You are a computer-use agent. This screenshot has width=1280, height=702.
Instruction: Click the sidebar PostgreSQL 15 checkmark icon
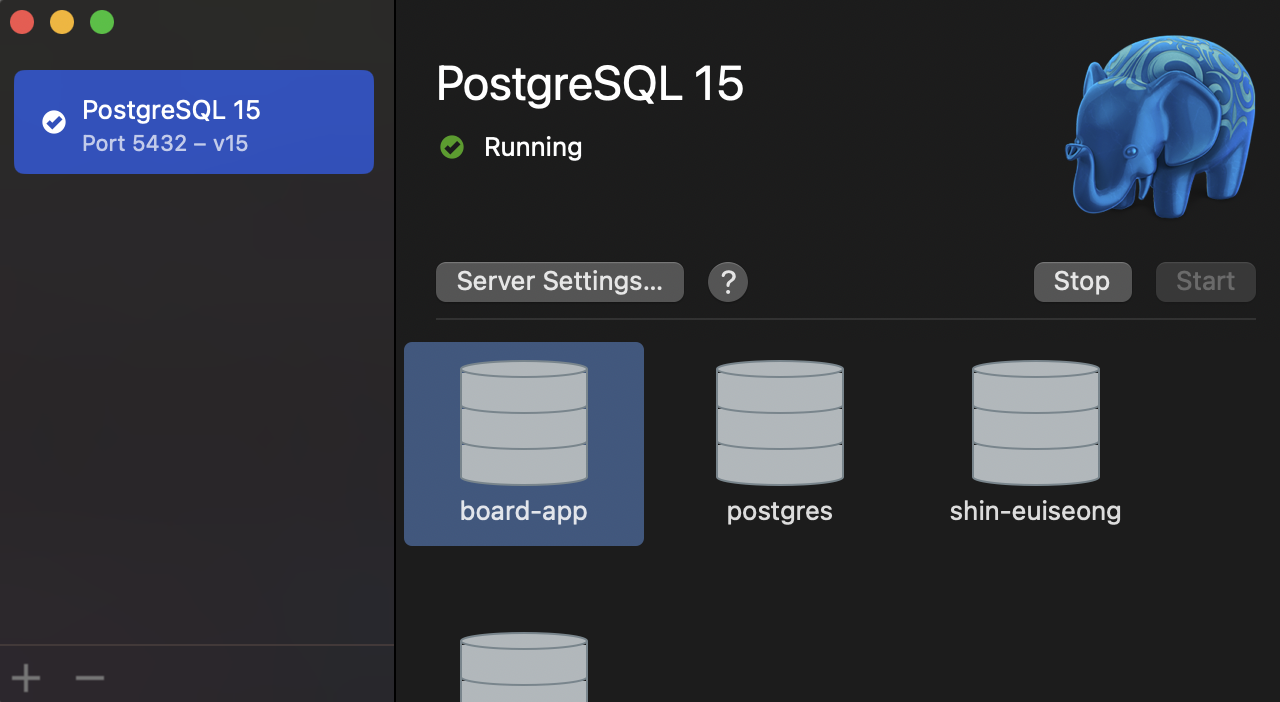click(x=54, y=122)
